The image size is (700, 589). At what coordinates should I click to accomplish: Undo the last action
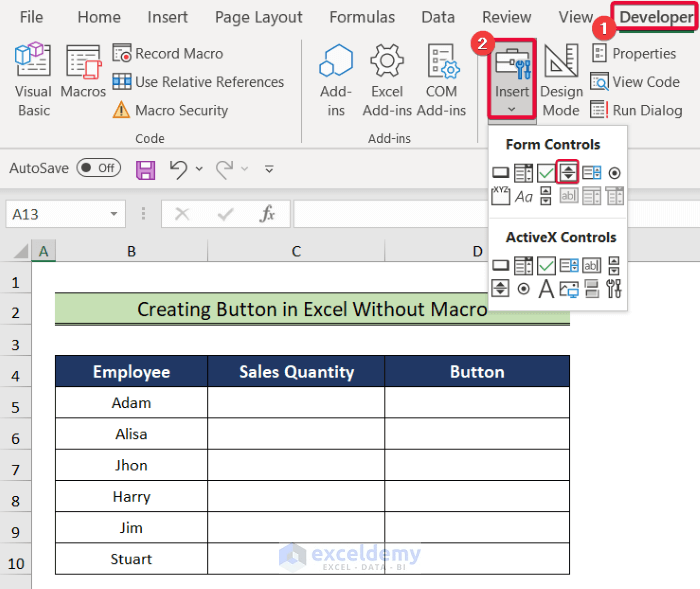click(178, 169)
